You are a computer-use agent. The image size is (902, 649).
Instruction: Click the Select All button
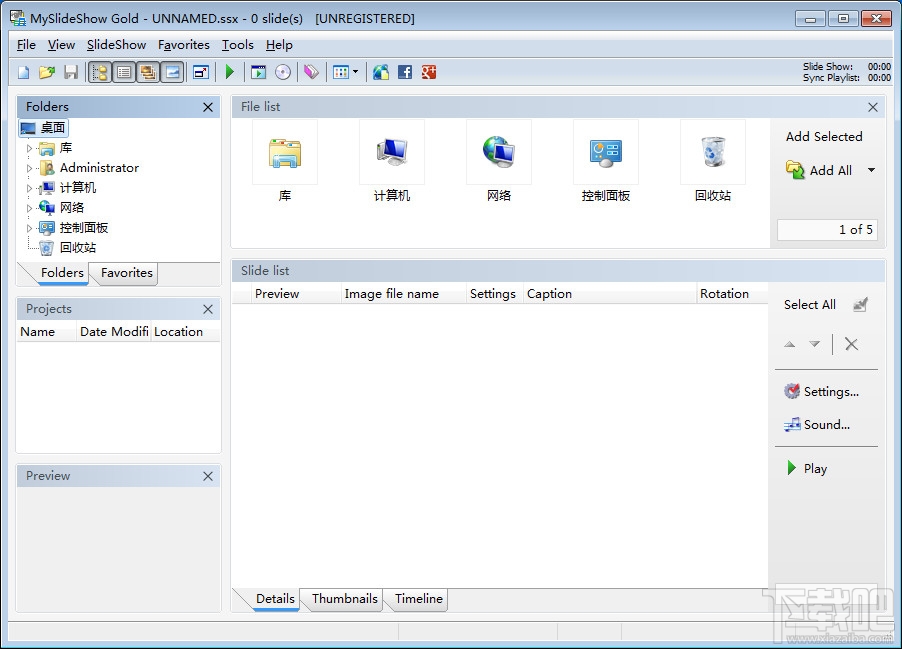(809, 305)
